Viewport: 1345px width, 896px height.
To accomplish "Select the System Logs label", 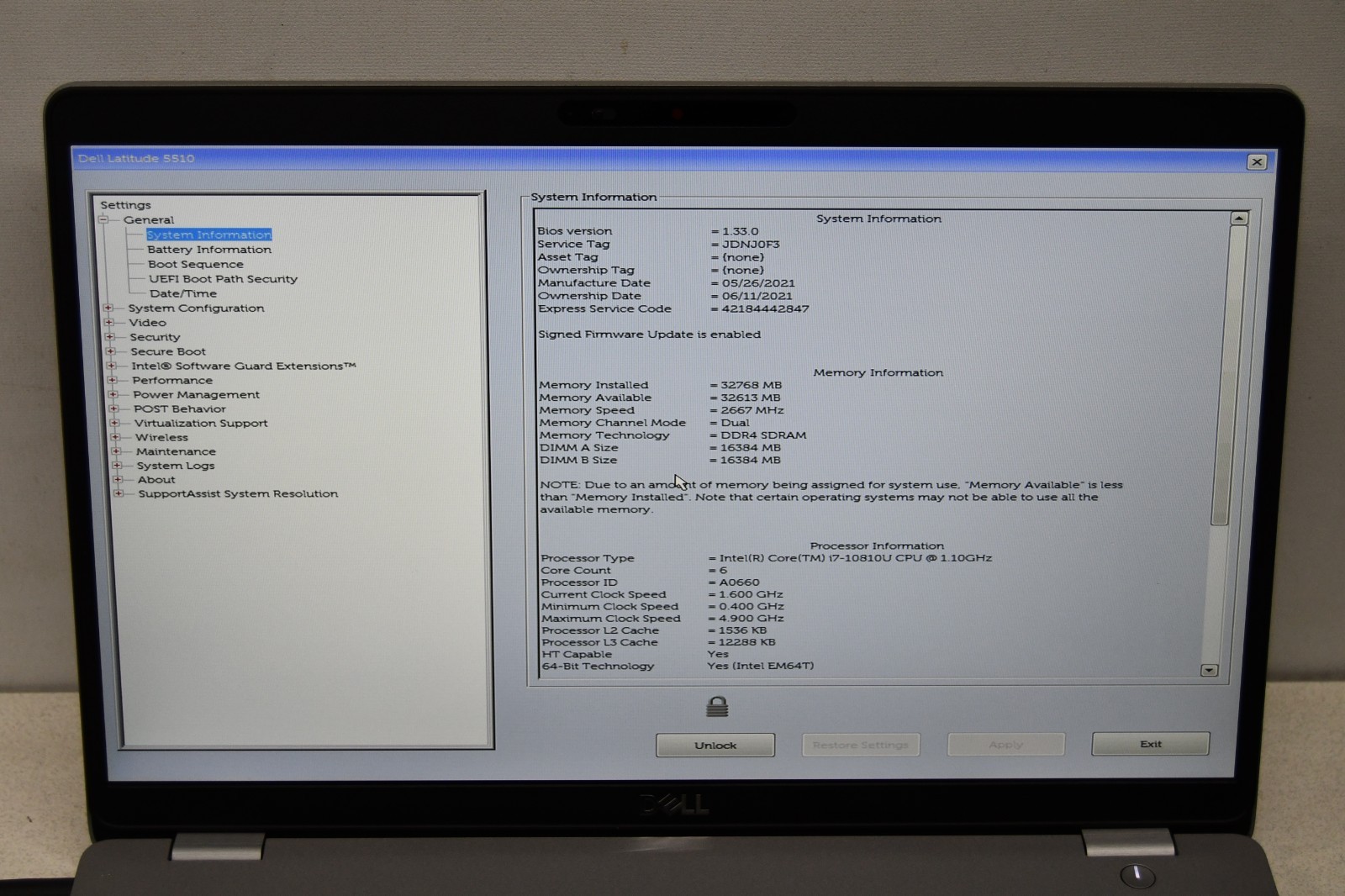I will (x=176, y=466).
